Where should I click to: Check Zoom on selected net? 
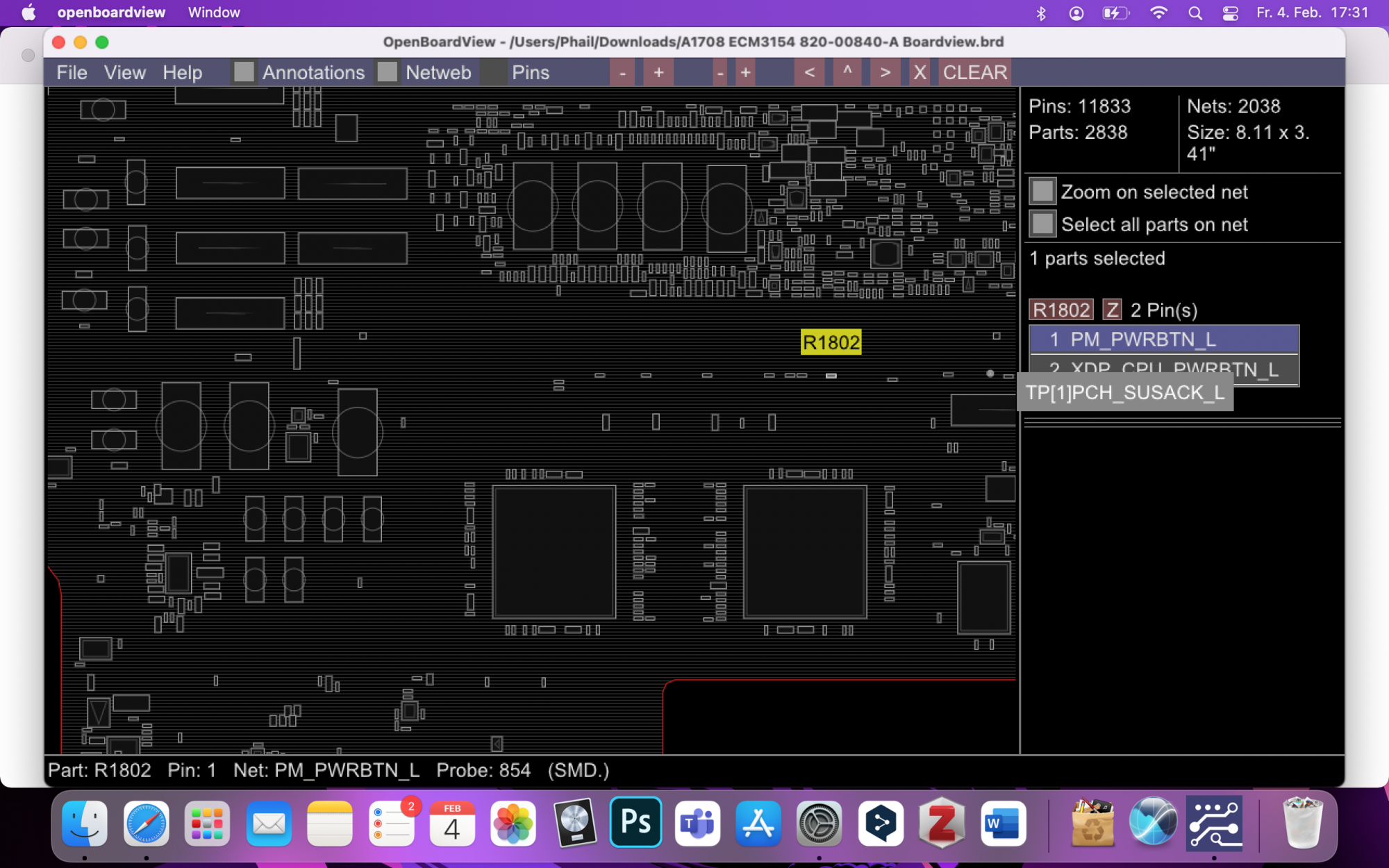[1042, 192]
